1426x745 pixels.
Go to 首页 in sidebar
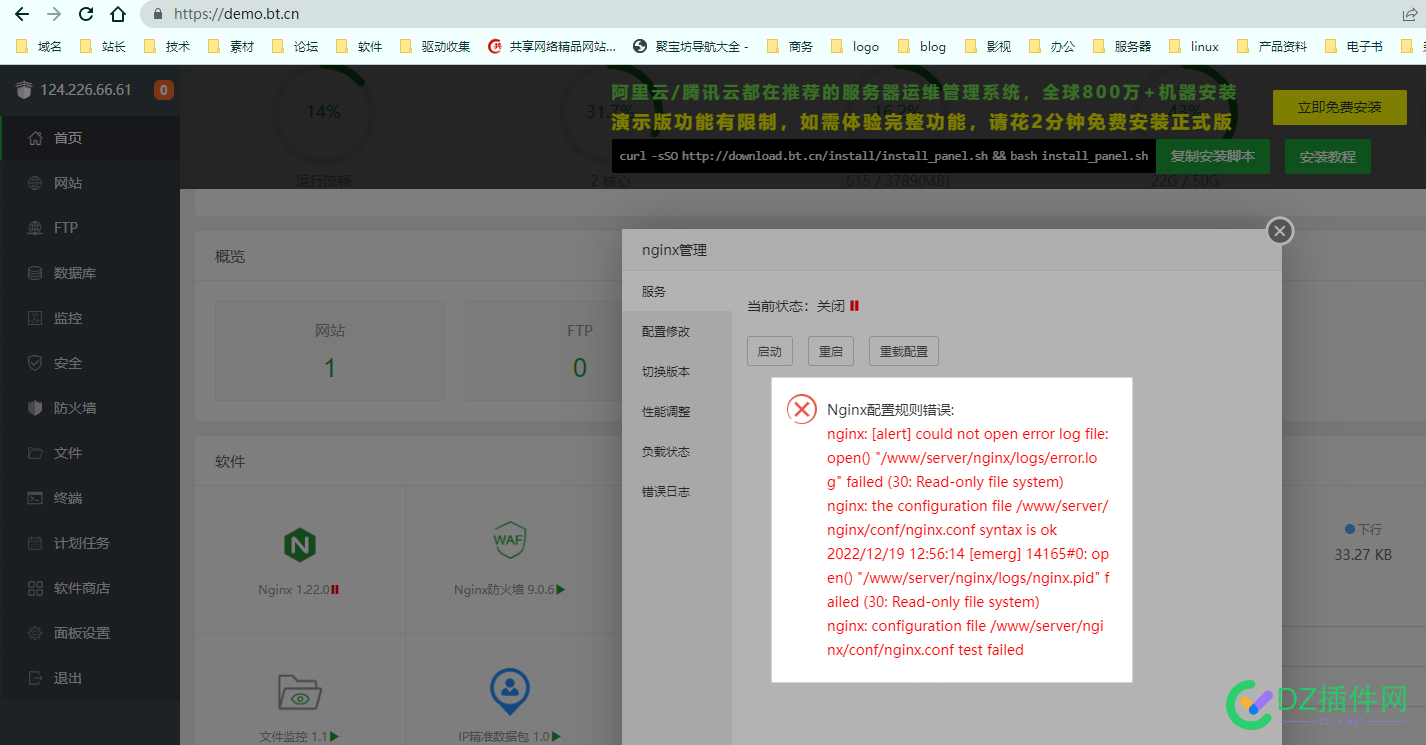pos(90,138)
